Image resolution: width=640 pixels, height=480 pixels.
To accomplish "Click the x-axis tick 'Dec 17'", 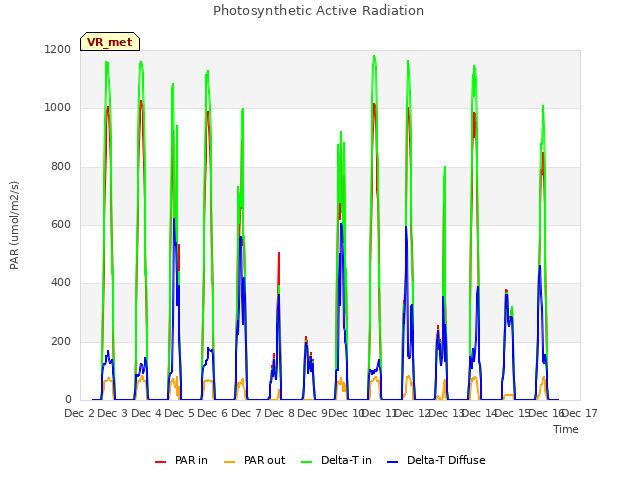I will click(580, 413).
